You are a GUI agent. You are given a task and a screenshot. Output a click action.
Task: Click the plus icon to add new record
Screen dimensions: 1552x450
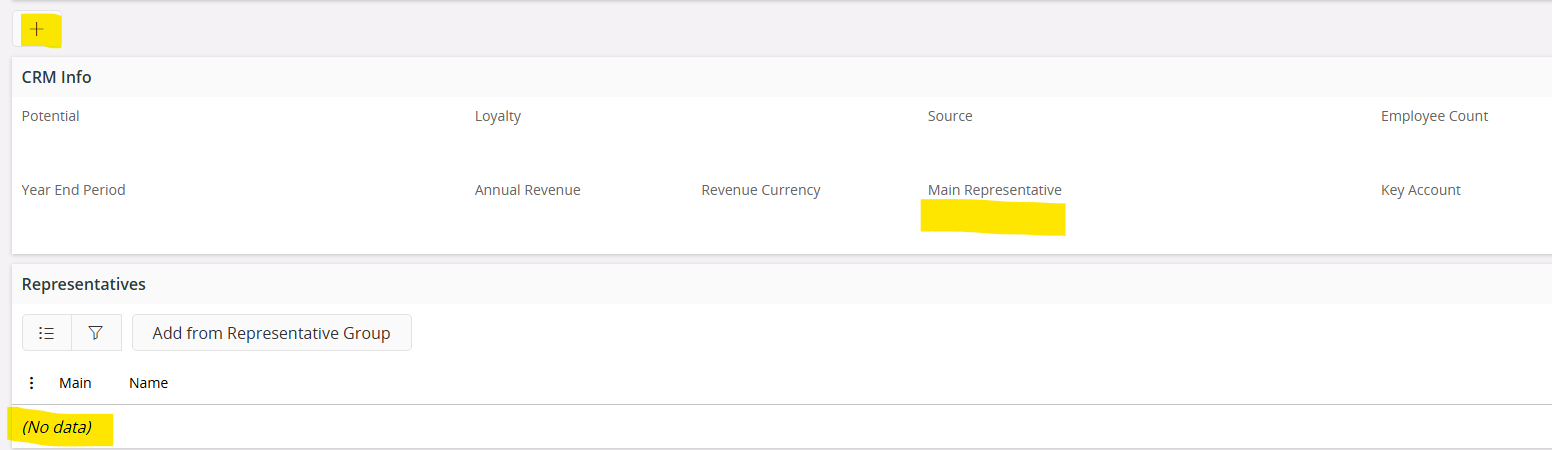tap(37, 30)
